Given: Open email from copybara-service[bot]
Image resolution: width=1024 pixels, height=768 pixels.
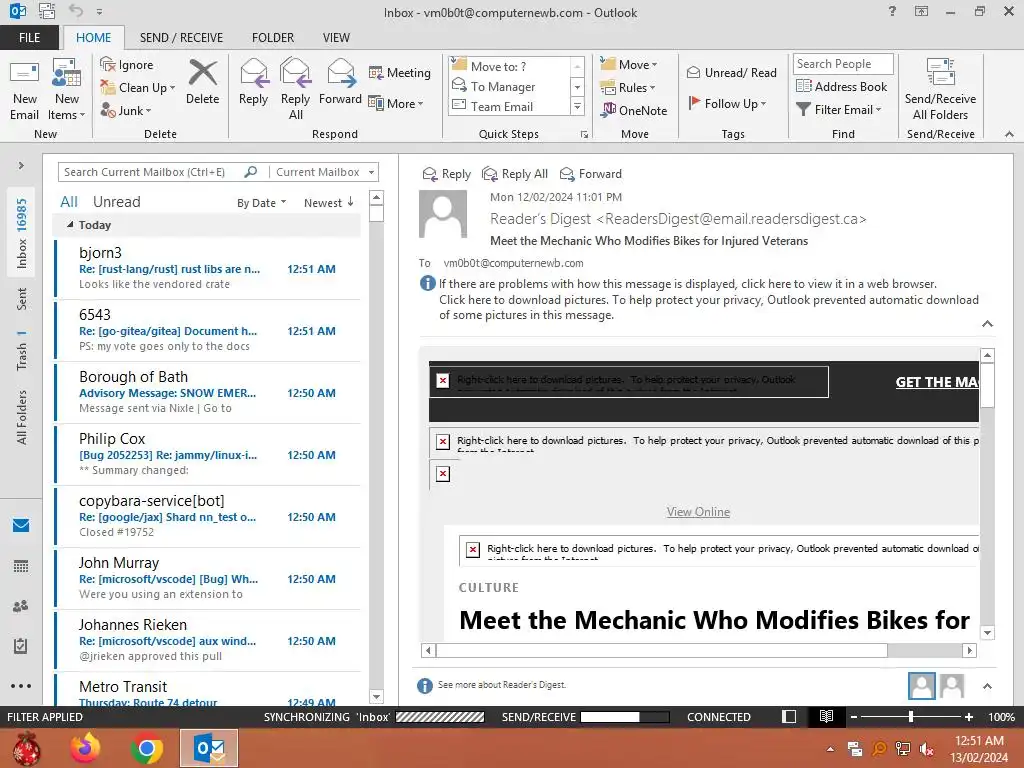Looking at the screenshot, I should [208, 517].
